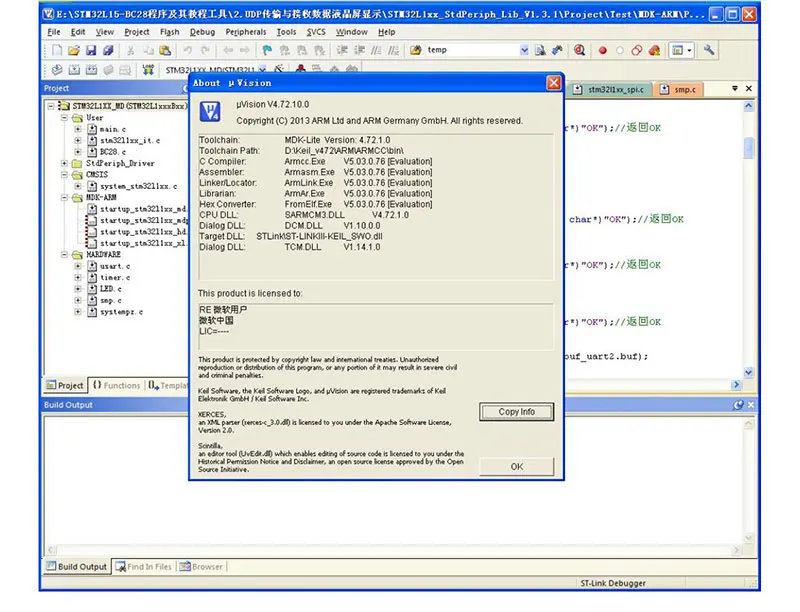Click the Target Options magic wand icon
The height and width of the screenshot is (612, 800).
click(x=279, y=69)
